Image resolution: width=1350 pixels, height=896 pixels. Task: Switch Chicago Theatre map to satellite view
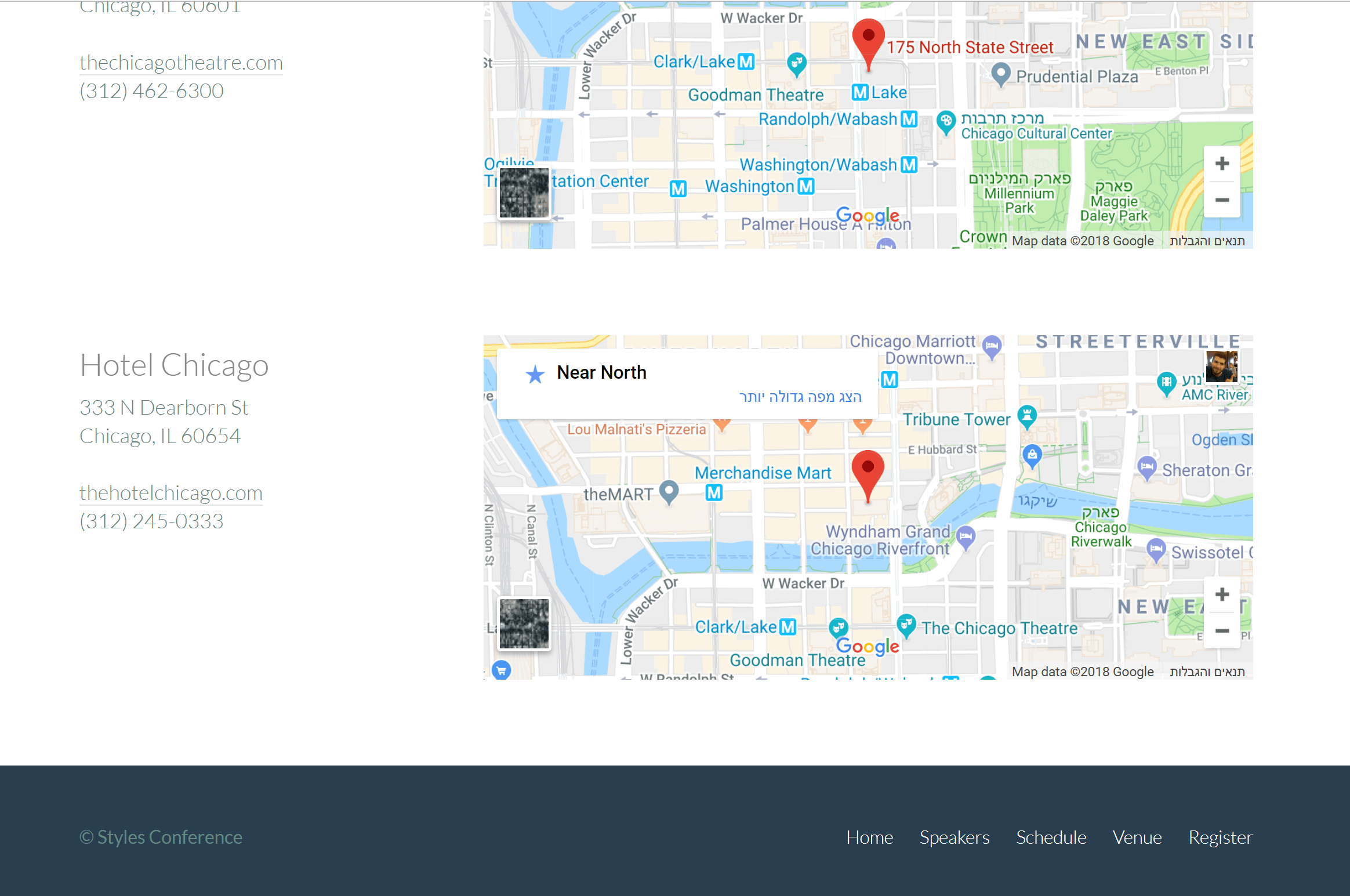tap(524, 193)
